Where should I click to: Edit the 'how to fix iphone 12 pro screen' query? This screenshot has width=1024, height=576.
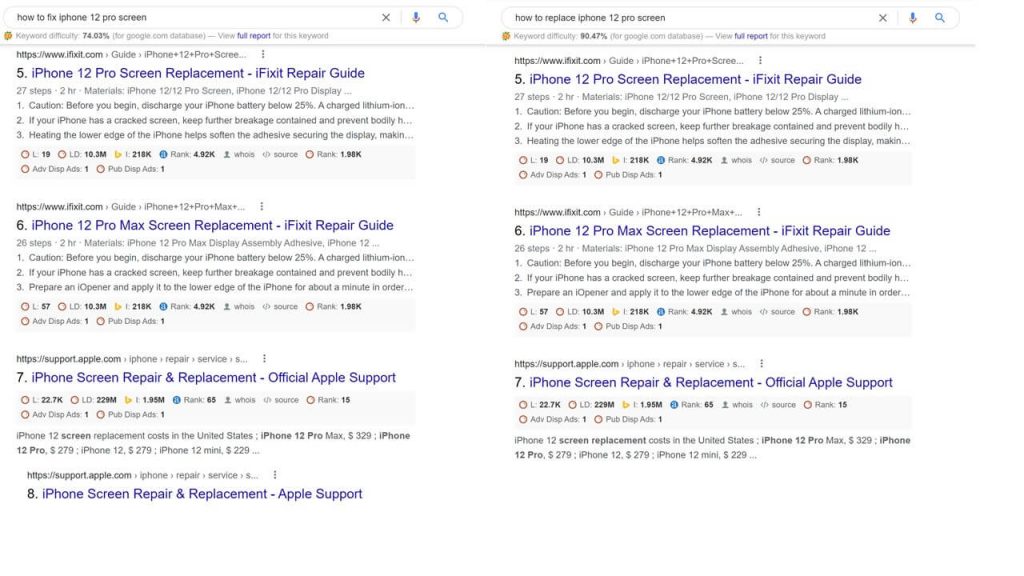(82, 18)
